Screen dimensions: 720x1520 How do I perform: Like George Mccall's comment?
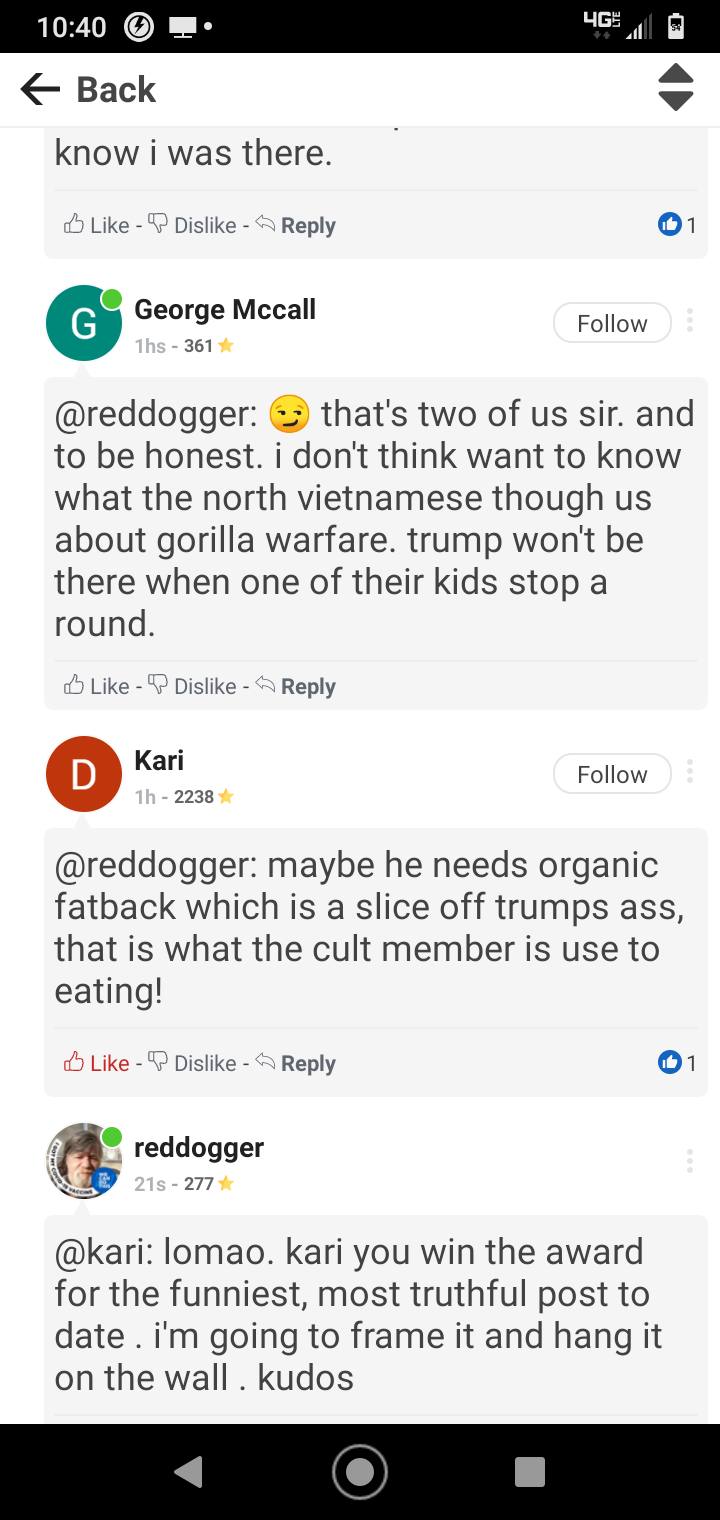98,686
